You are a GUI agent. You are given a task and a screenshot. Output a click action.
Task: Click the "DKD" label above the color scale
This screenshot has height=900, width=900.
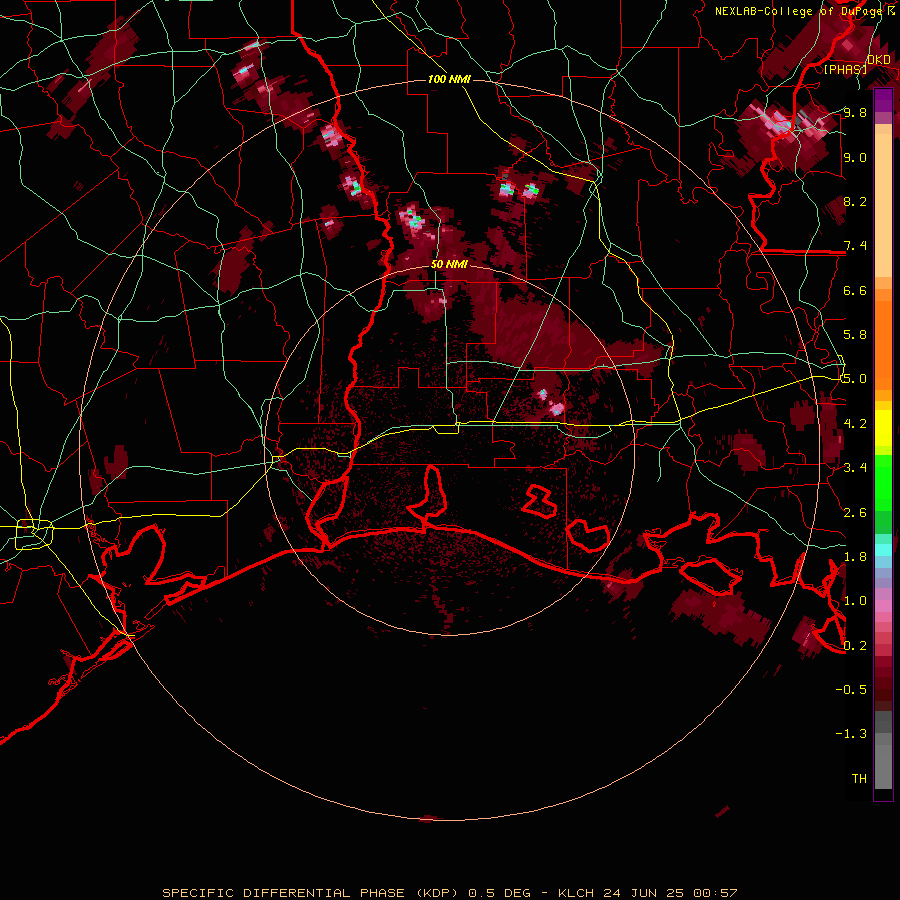coord(878,59)
